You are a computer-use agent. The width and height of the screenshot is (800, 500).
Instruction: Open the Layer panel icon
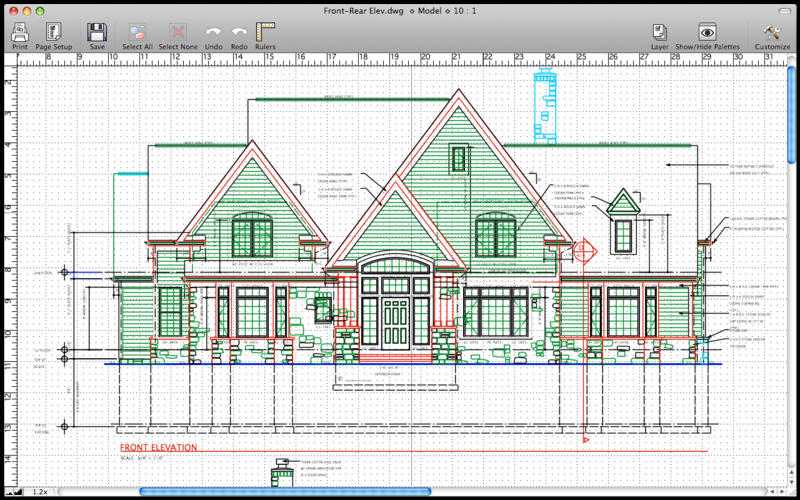(660, 32)
